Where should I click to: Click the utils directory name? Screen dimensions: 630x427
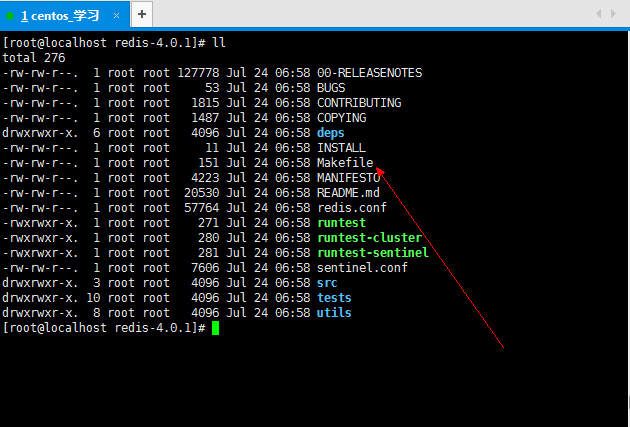pos(334,313)
